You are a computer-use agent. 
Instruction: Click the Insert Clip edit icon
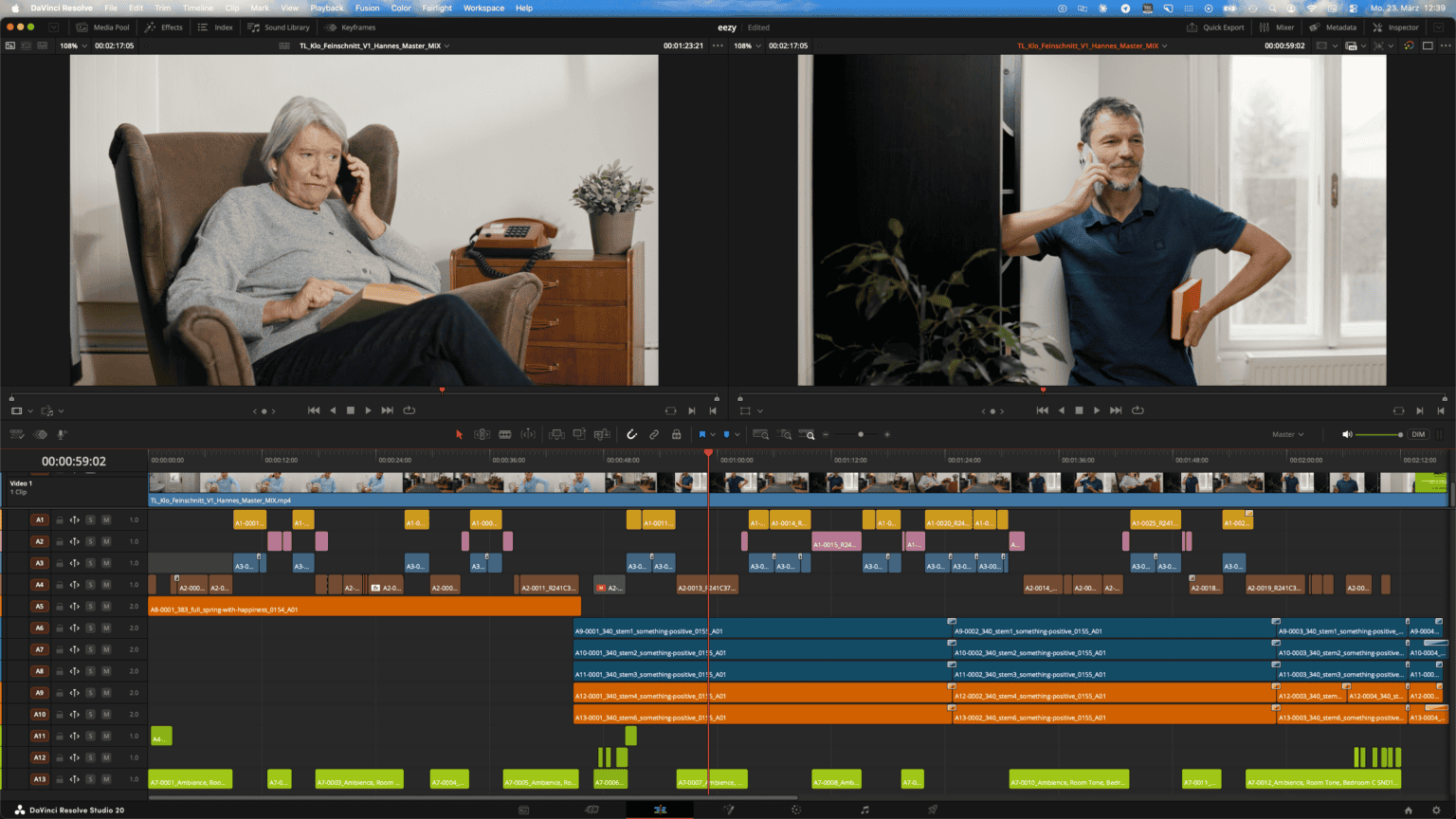(x=556, y=434)
